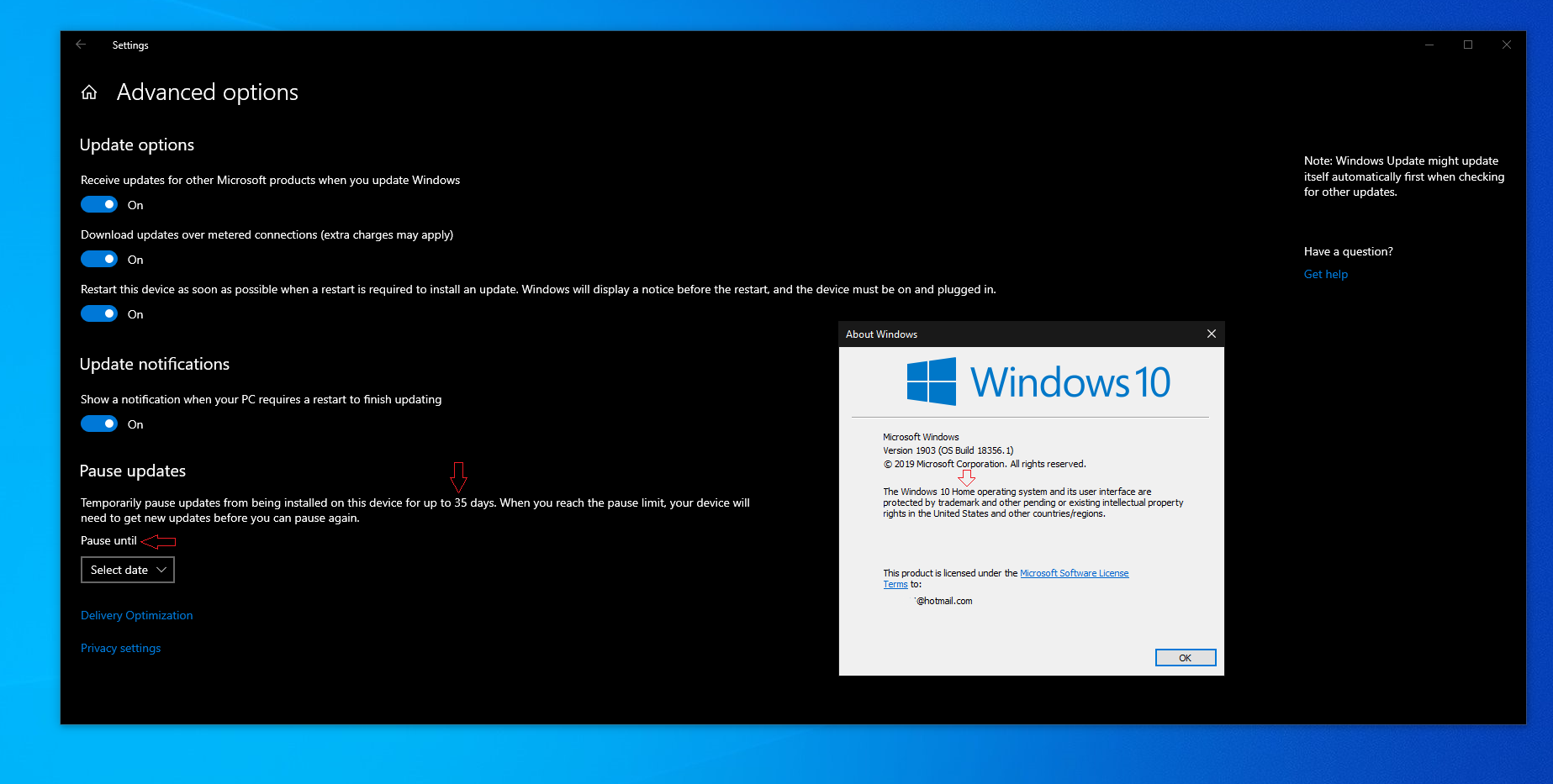The image size is (1553, 784).
Task: Minimize the Settings window
Action: pyautogui.click(x=1429, y=45)
